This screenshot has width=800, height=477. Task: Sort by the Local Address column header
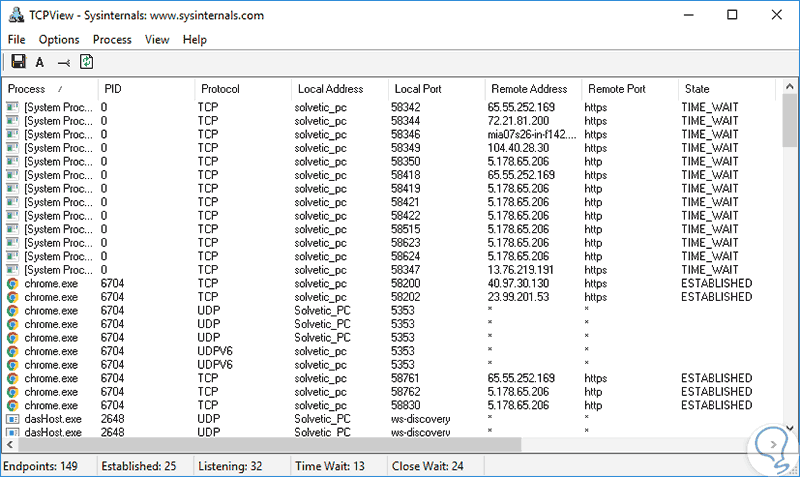click(x=340, y=89)
